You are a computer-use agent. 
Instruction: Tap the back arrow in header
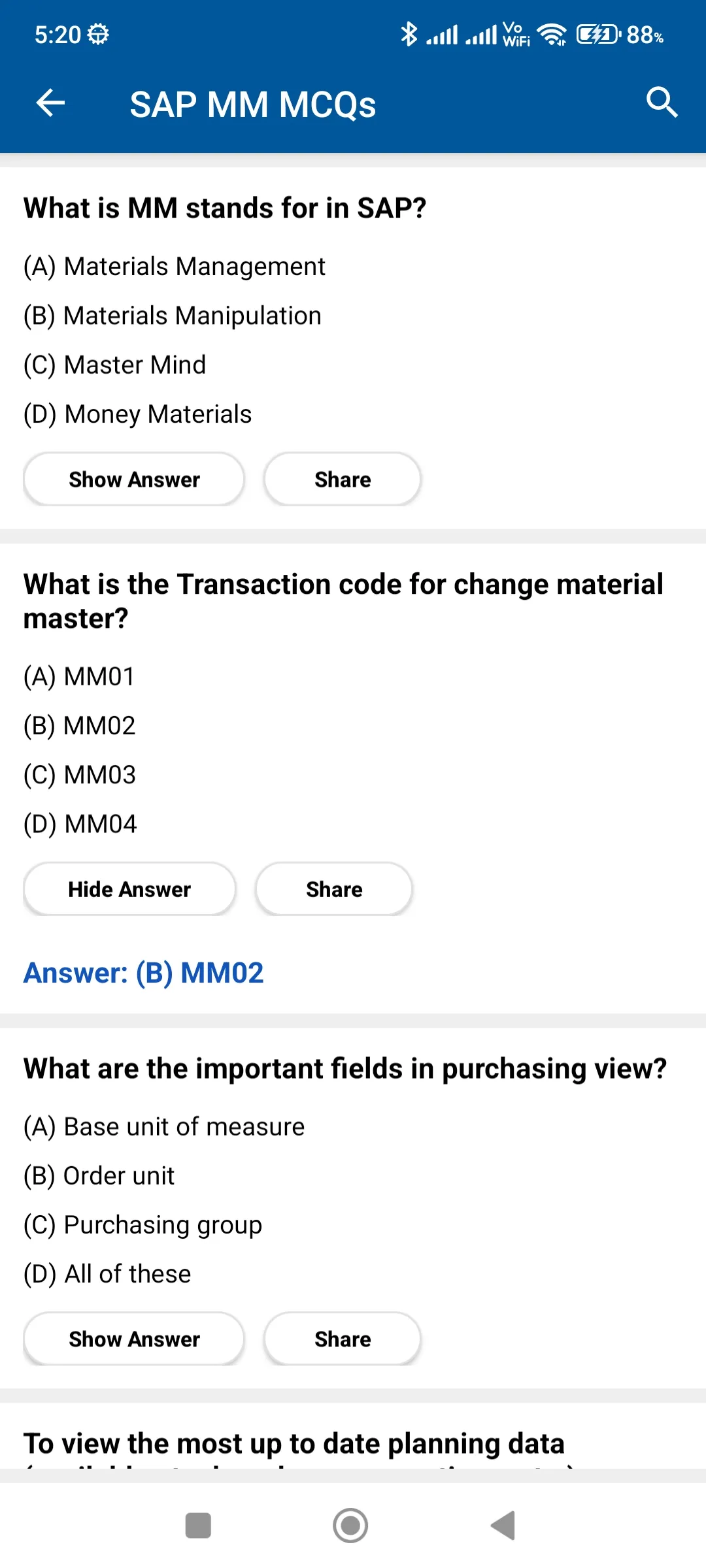click(x=50, y=103)
